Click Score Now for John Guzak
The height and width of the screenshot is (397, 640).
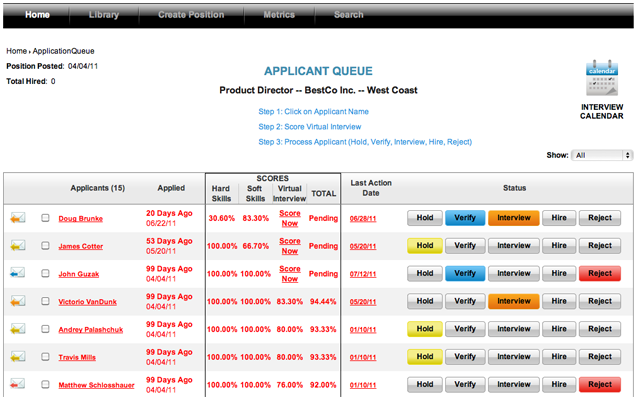(x=290, y=274)
